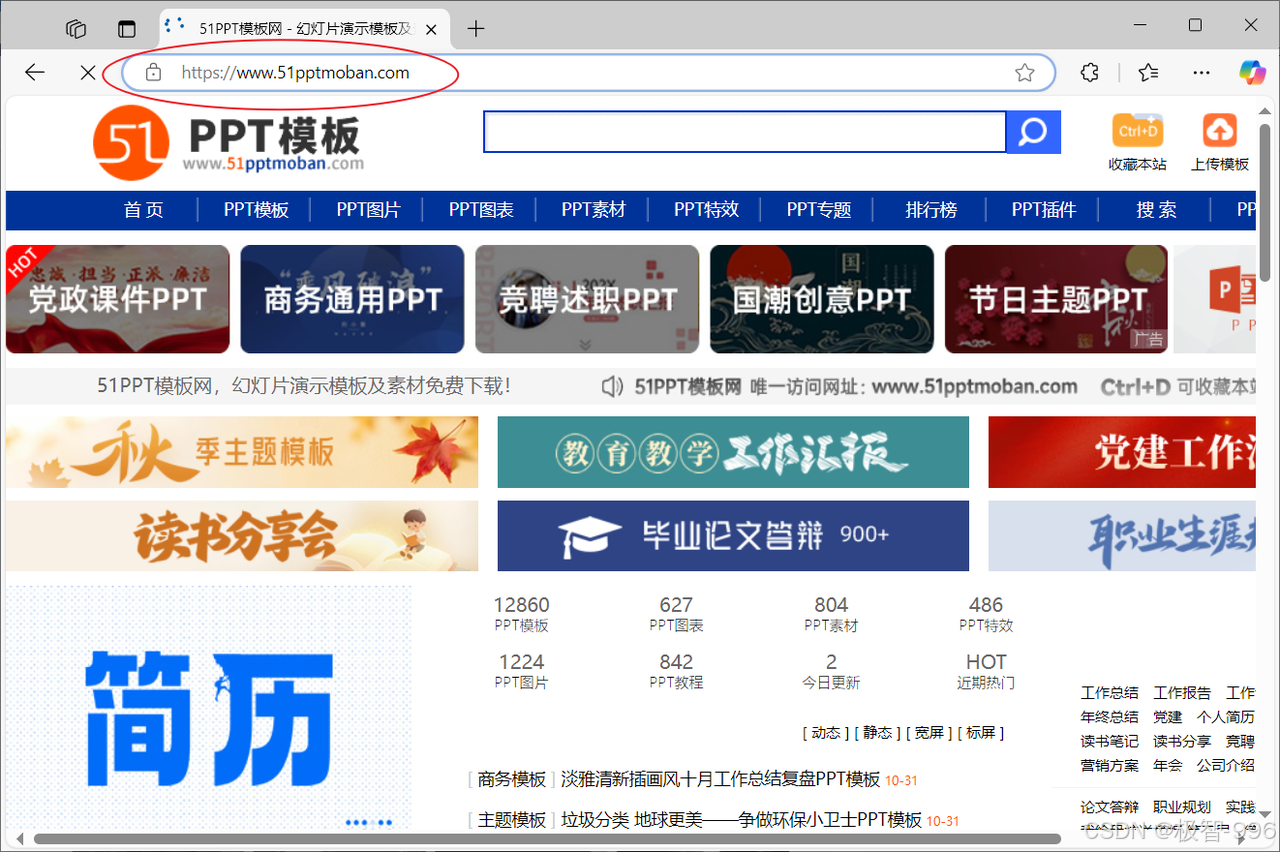Open PPT图表 navigation item
The width and height of the screenshot is (1280, 852).
pos(481,210)
